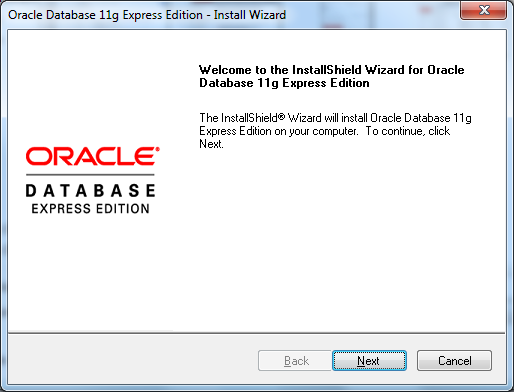Click the EXPRESS EDITION label in the logo
Viewport: 514px width, 392px height.
(x=90, y=209)
